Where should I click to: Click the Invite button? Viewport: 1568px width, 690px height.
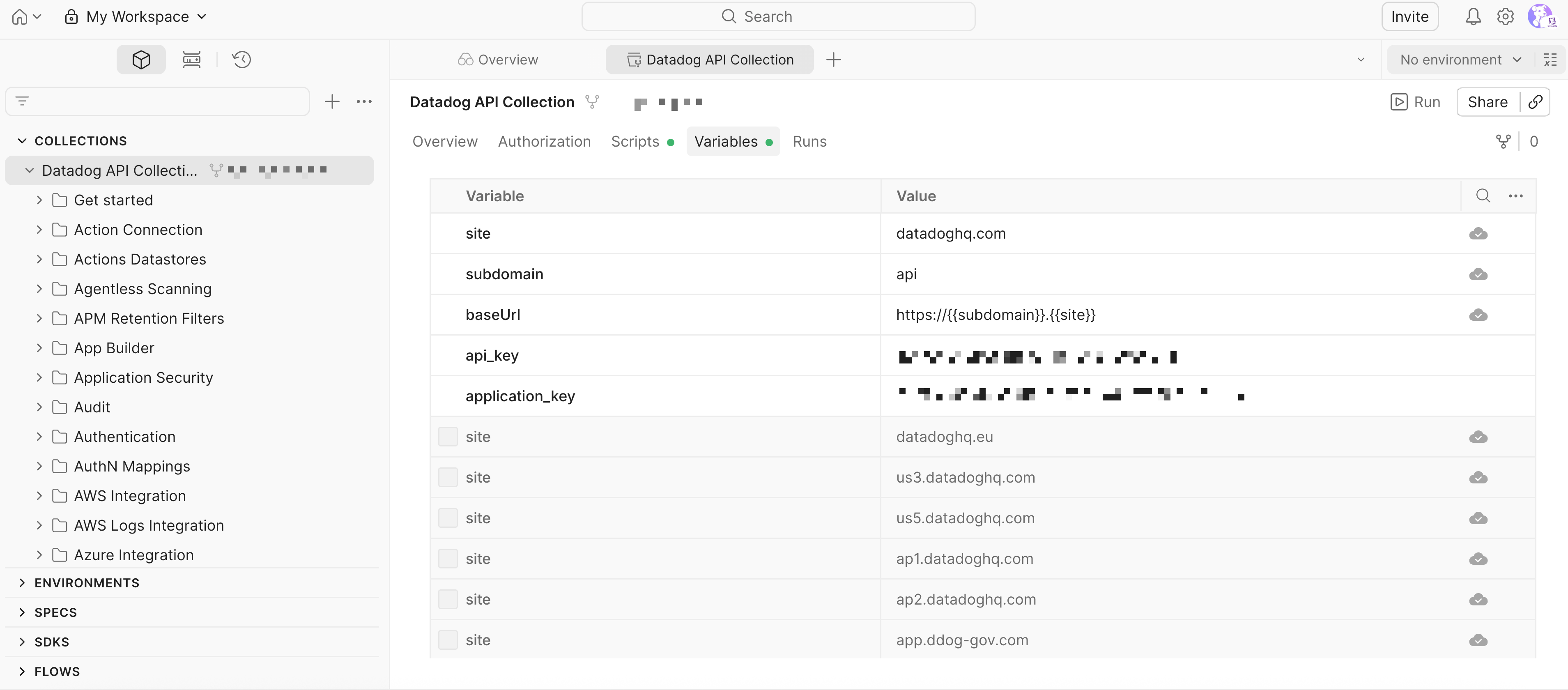(x=1409, y=16)
